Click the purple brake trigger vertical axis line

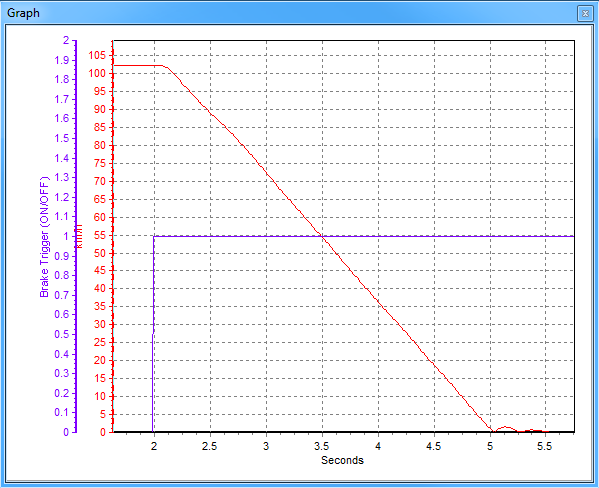(76, 236)
